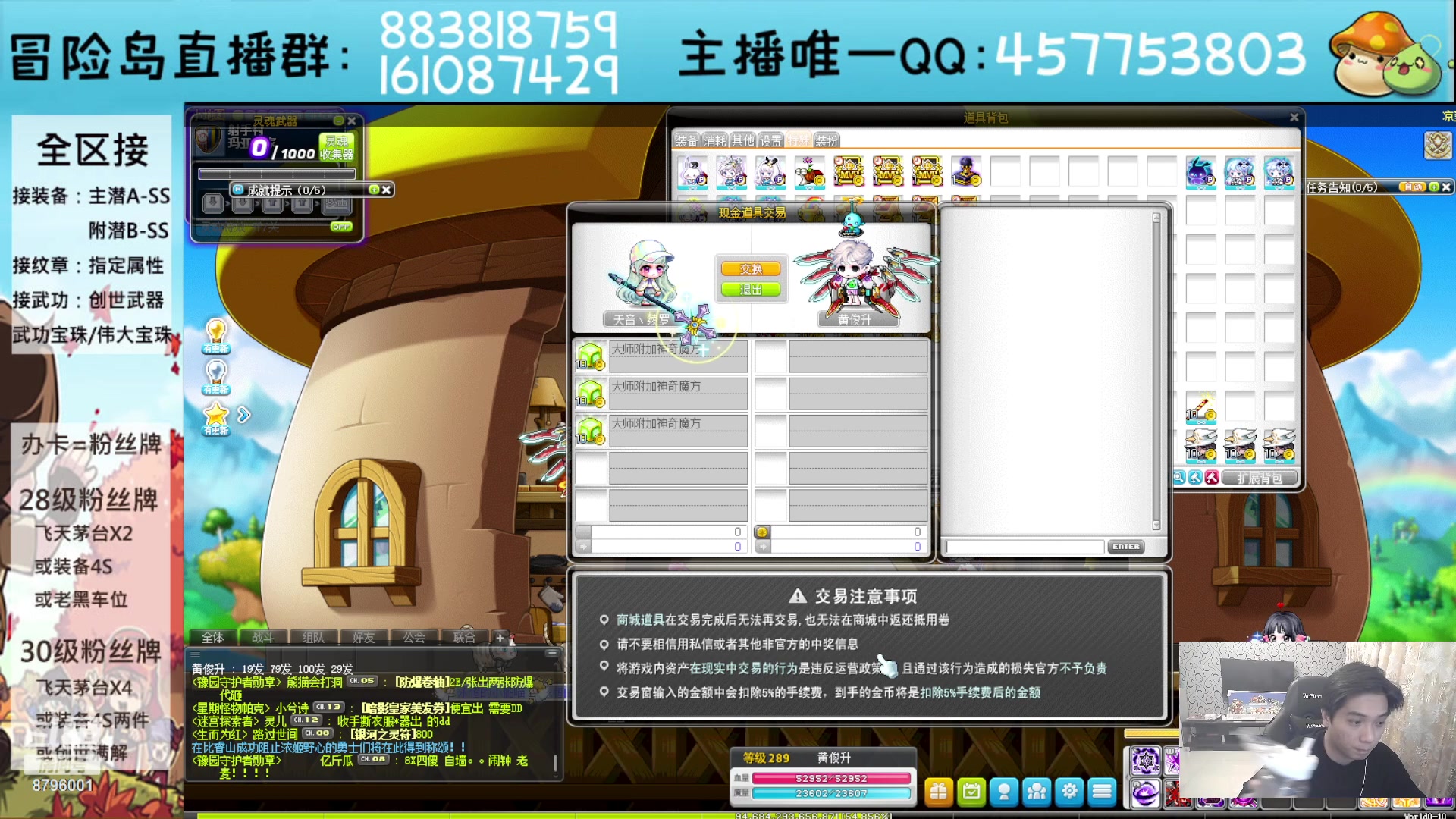The image size is (1456, 819).
Task: Click the soul gauge progress bar
Action: click(x=277, y=174)
